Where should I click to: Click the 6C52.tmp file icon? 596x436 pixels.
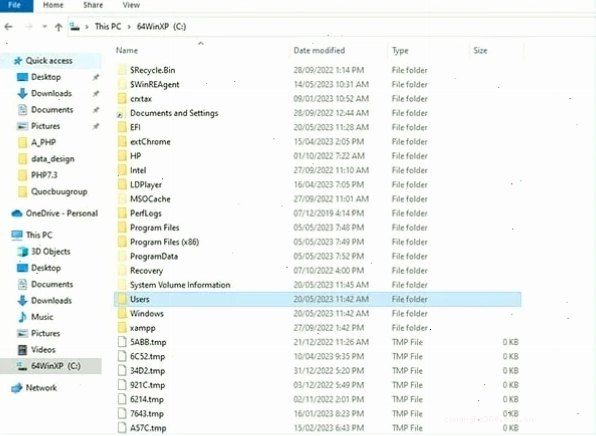122,357
